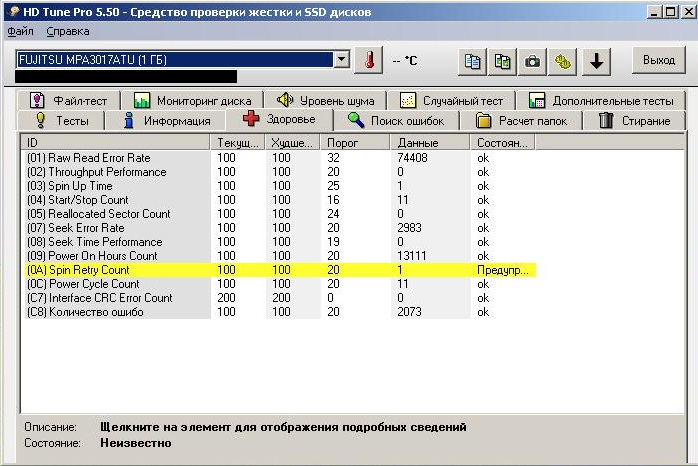
Task: Switch to the Случайный тест tab
Action: (451, 101)
